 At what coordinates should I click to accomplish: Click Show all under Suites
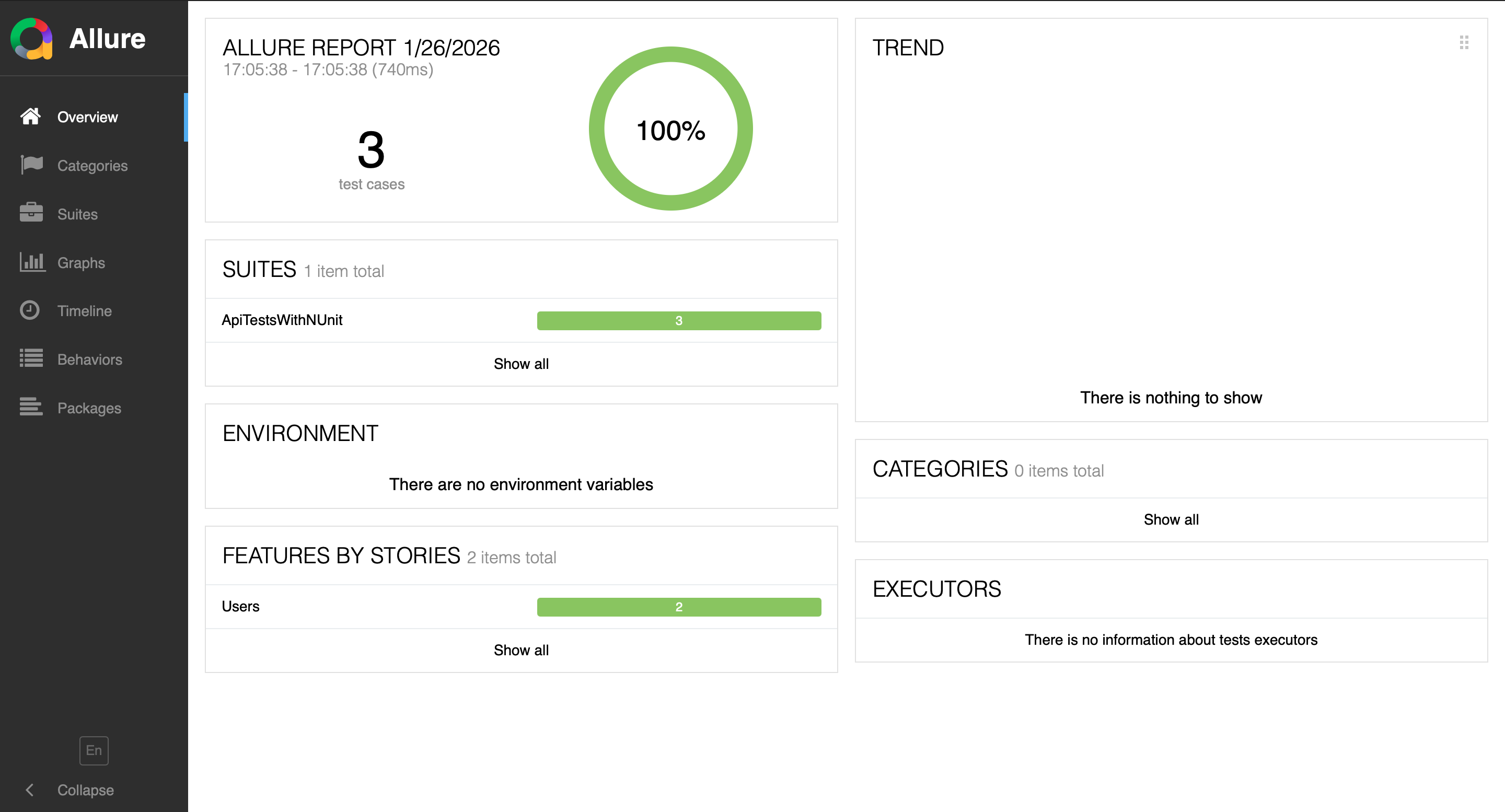point(521,363)
